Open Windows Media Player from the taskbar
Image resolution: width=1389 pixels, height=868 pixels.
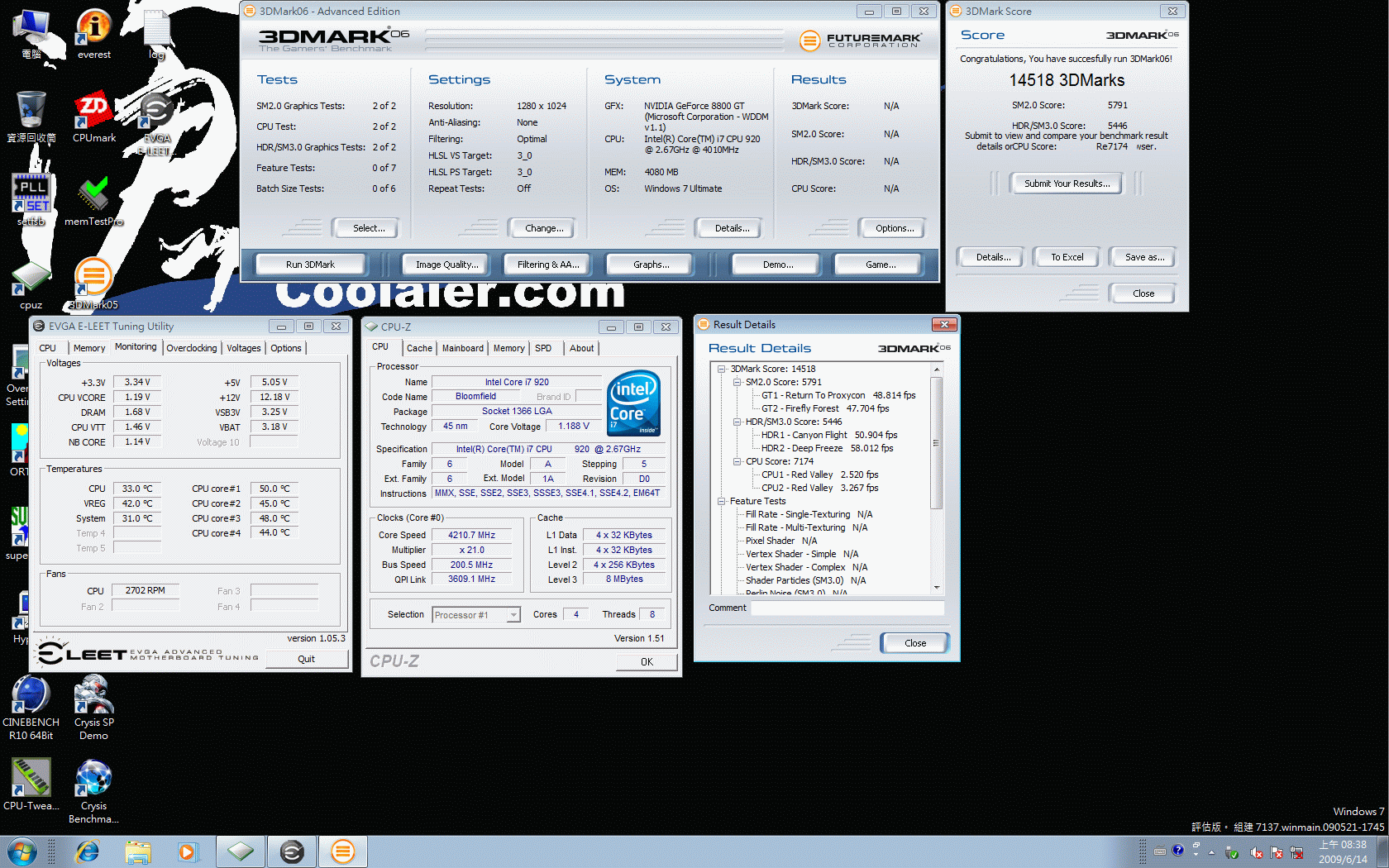pos(188,851)
